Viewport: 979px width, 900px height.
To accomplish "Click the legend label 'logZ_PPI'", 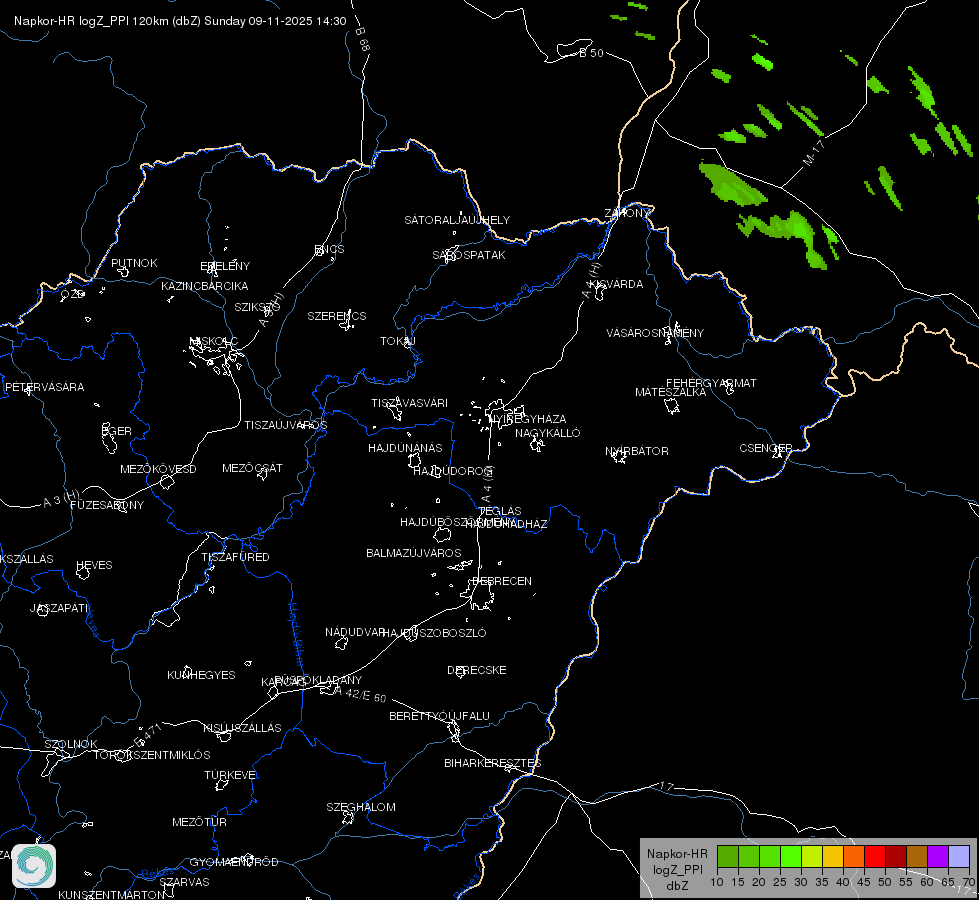I will point(677,869).
